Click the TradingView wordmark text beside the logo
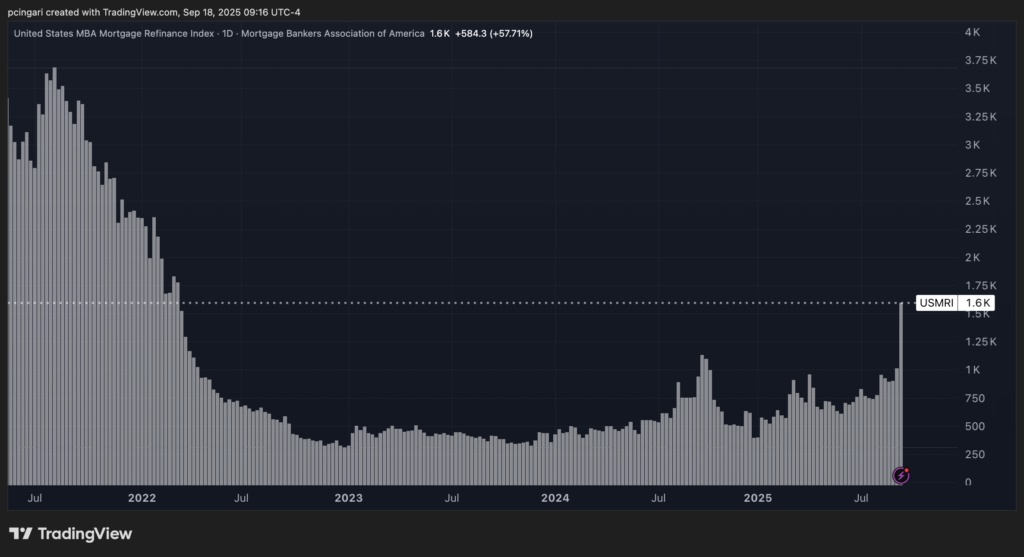 pyautogui.click(x=83, y=534)
